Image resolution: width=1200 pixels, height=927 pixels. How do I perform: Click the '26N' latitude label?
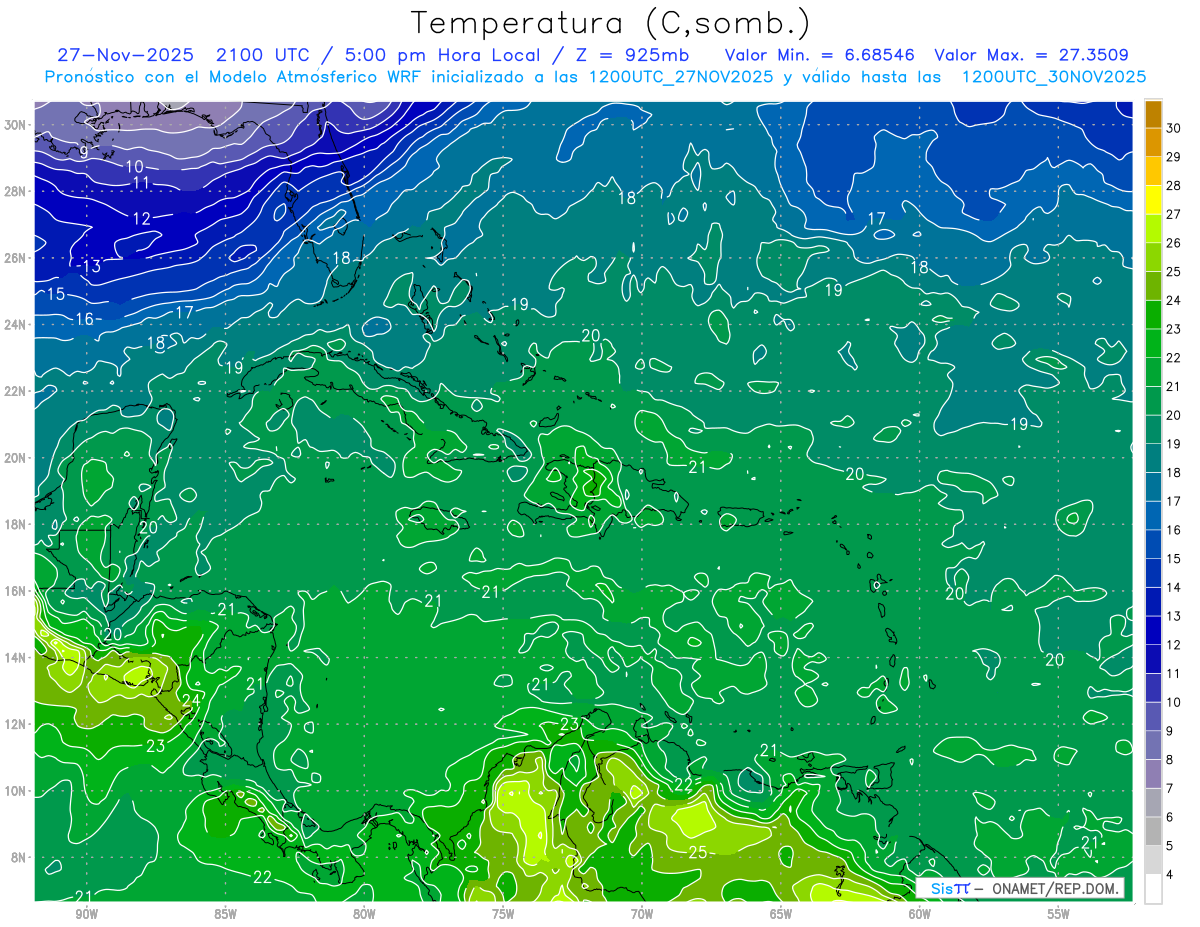click(15, 258)
